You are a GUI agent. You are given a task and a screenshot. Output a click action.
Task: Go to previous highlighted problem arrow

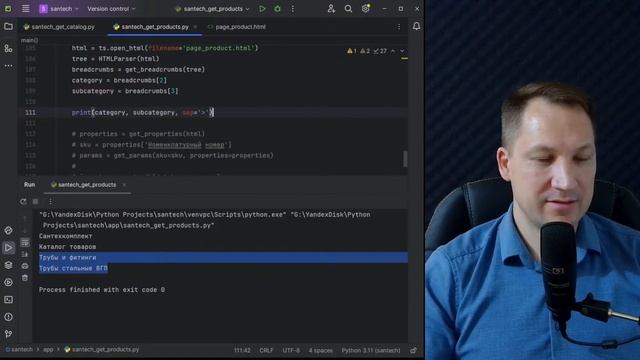(x=393, y=51)
